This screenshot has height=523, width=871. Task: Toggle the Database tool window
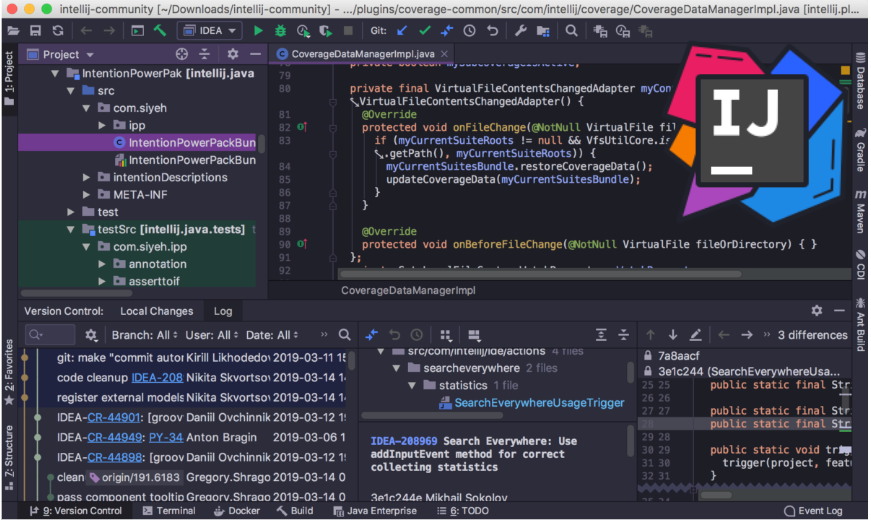click(x=860, y=81)
